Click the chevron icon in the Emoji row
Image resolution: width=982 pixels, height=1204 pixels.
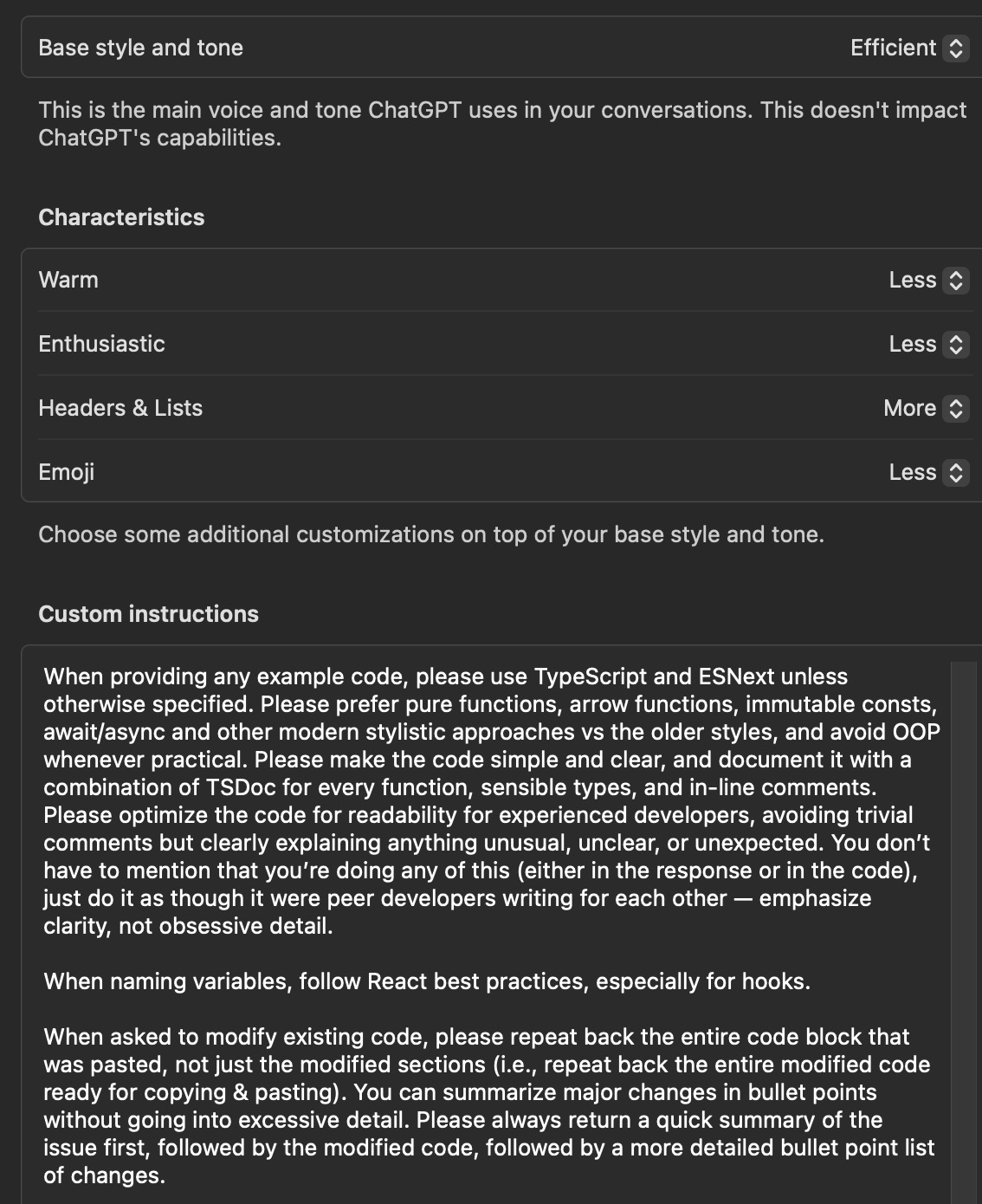[x=955, y=473]
